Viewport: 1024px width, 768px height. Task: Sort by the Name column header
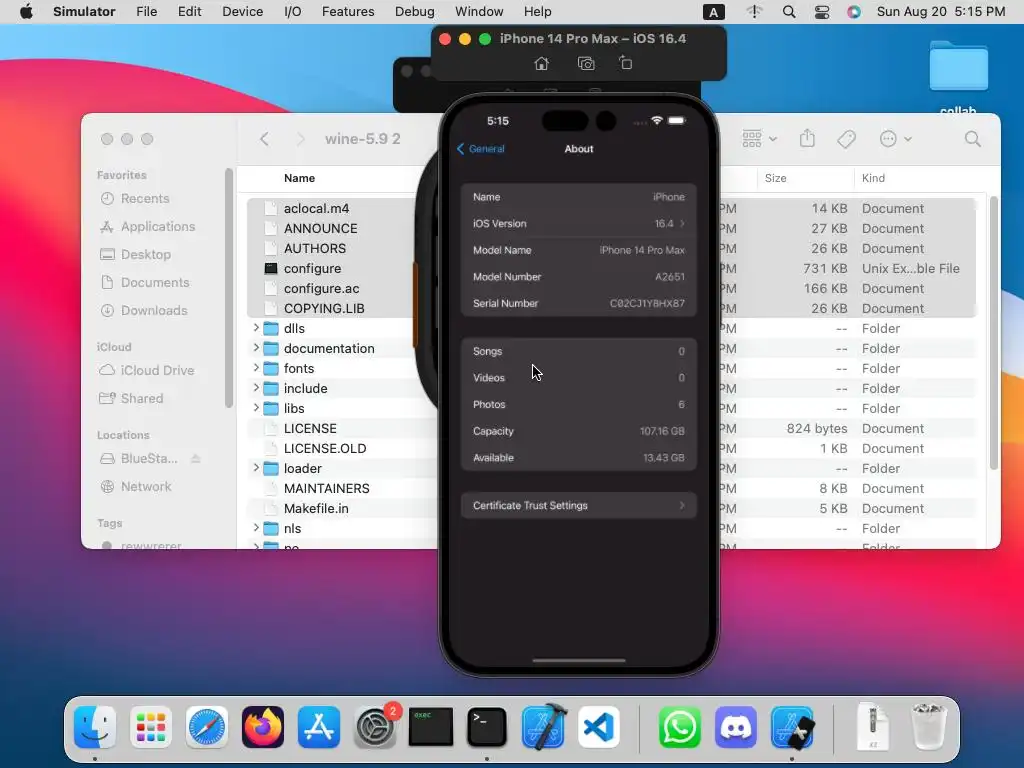click(299, 178)
